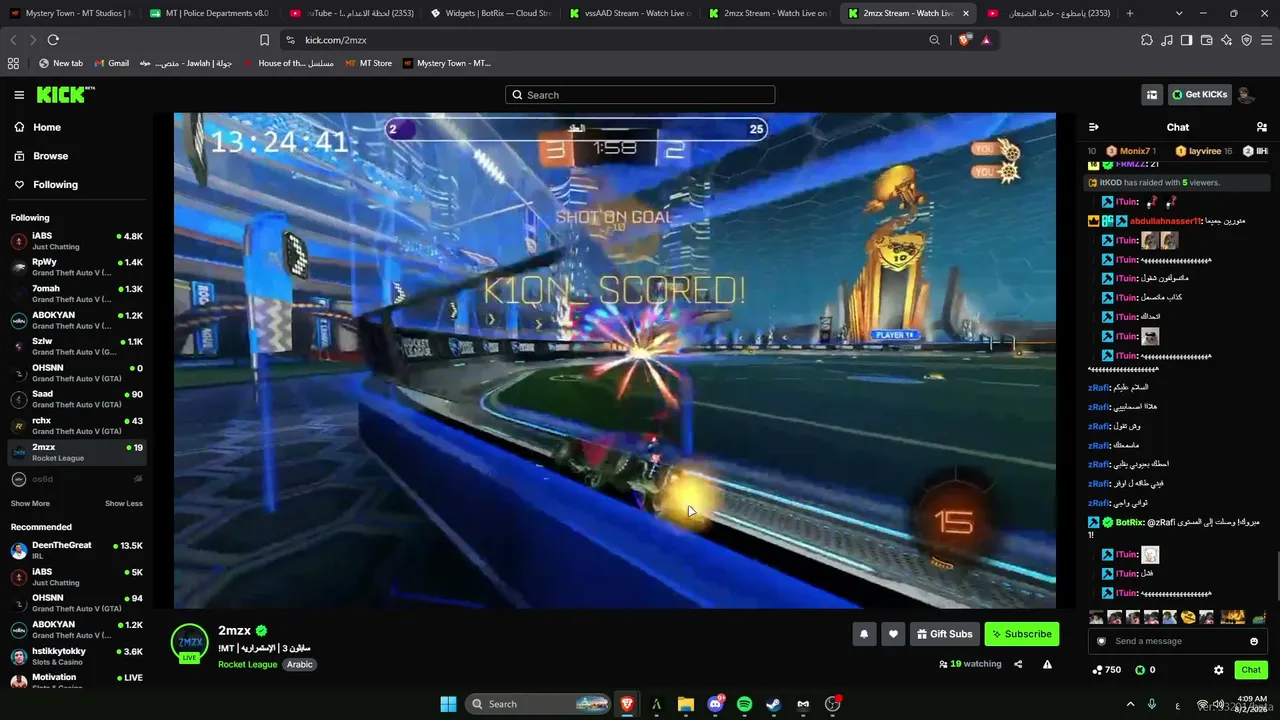Switch to vssAAD Stream browser tab
Screen dimensions: 1280x720
pos(629,13)
